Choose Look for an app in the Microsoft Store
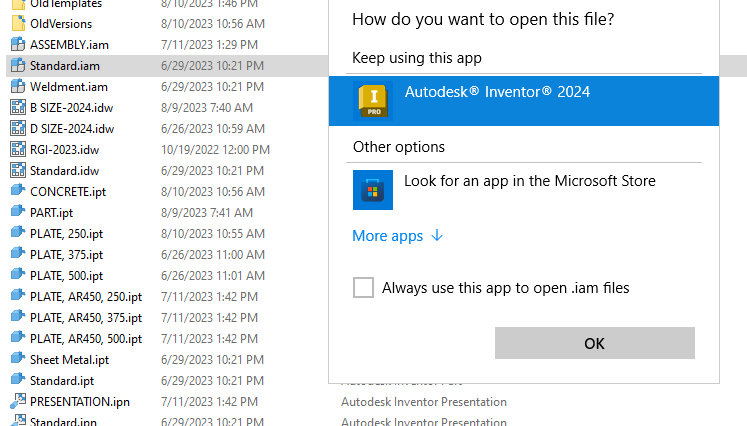747x426 pixels. [x=530, y=181]
